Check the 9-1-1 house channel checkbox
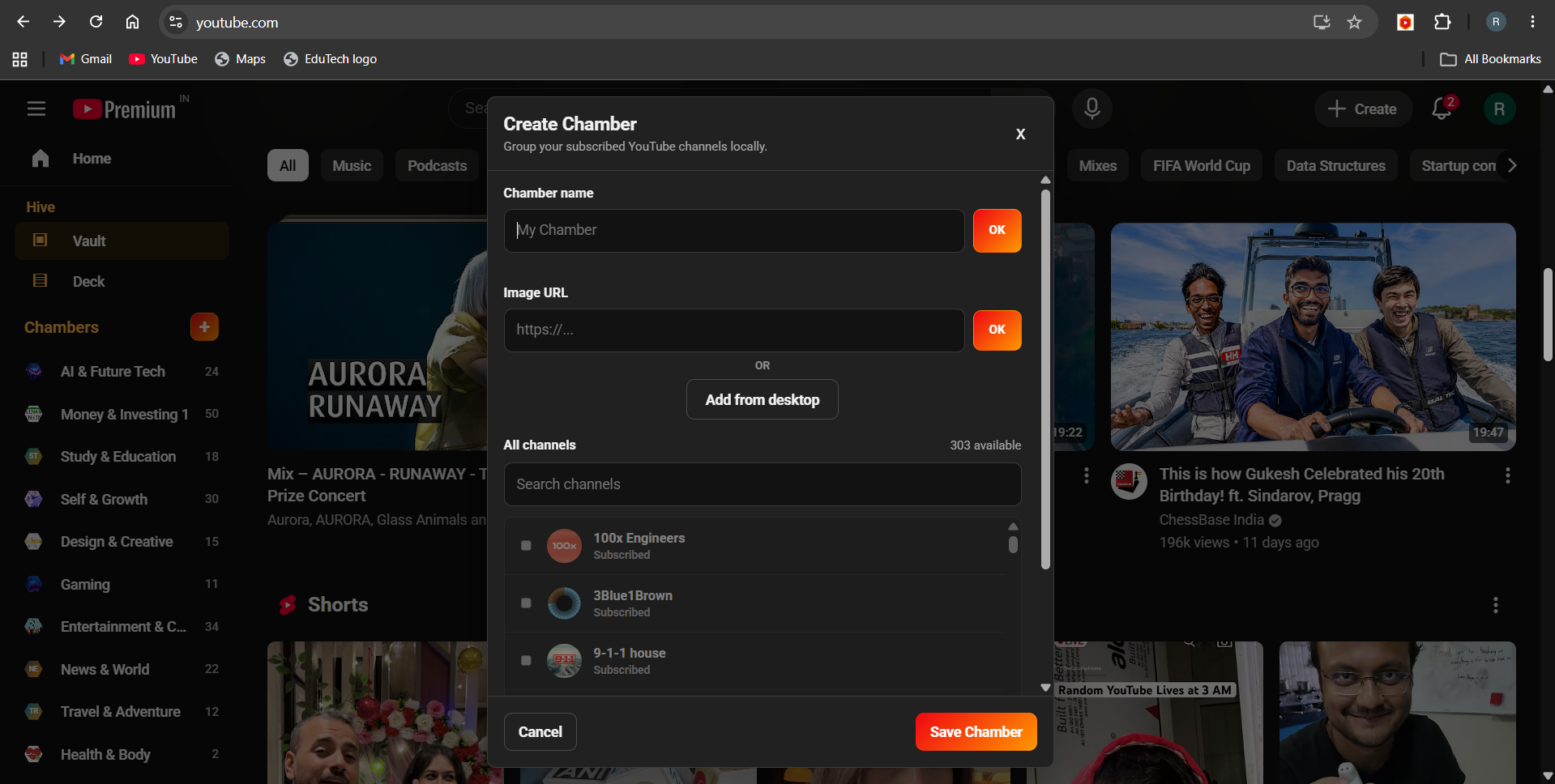Viewport: 1555px width, 784px height. [526, 661]
